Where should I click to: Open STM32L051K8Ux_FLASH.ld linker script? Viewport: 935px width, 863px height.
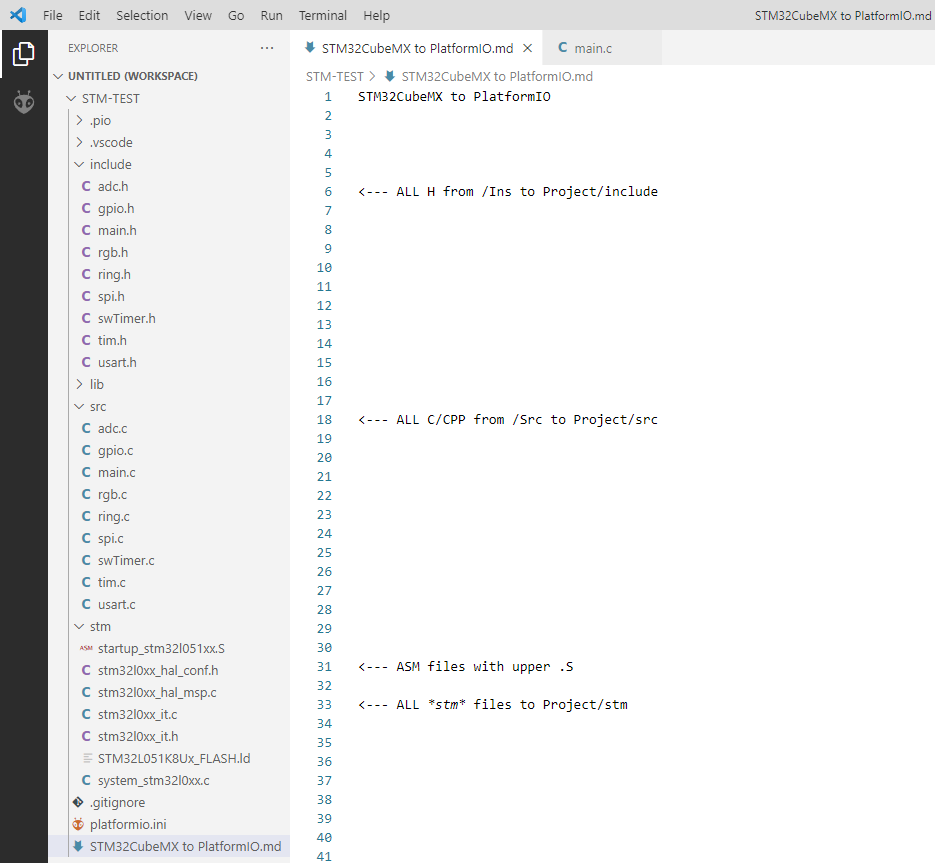[169, 759]
